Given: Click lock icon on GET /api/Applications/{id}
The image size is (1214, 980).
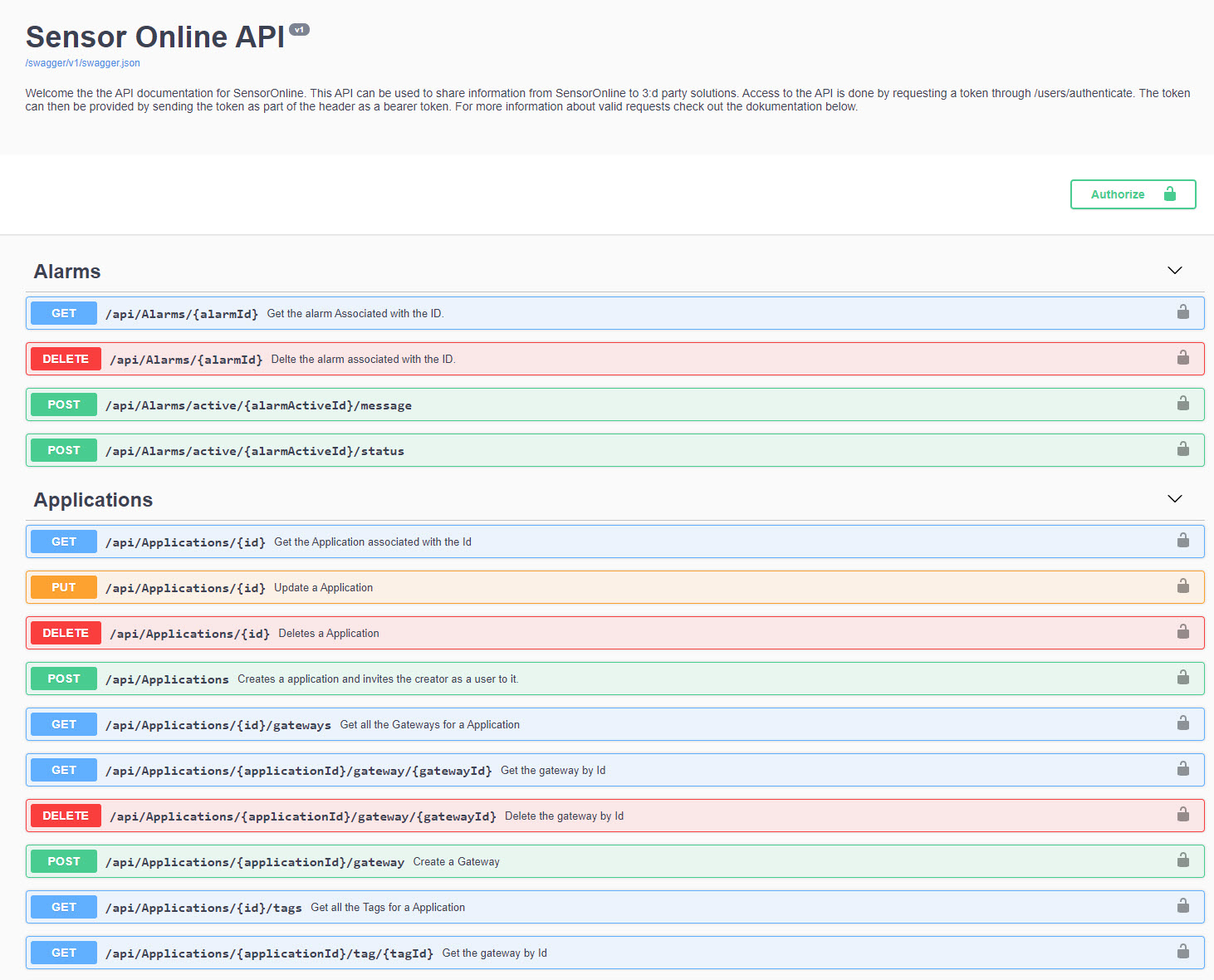Looking at the screenshot, I should coord(1182,541).
